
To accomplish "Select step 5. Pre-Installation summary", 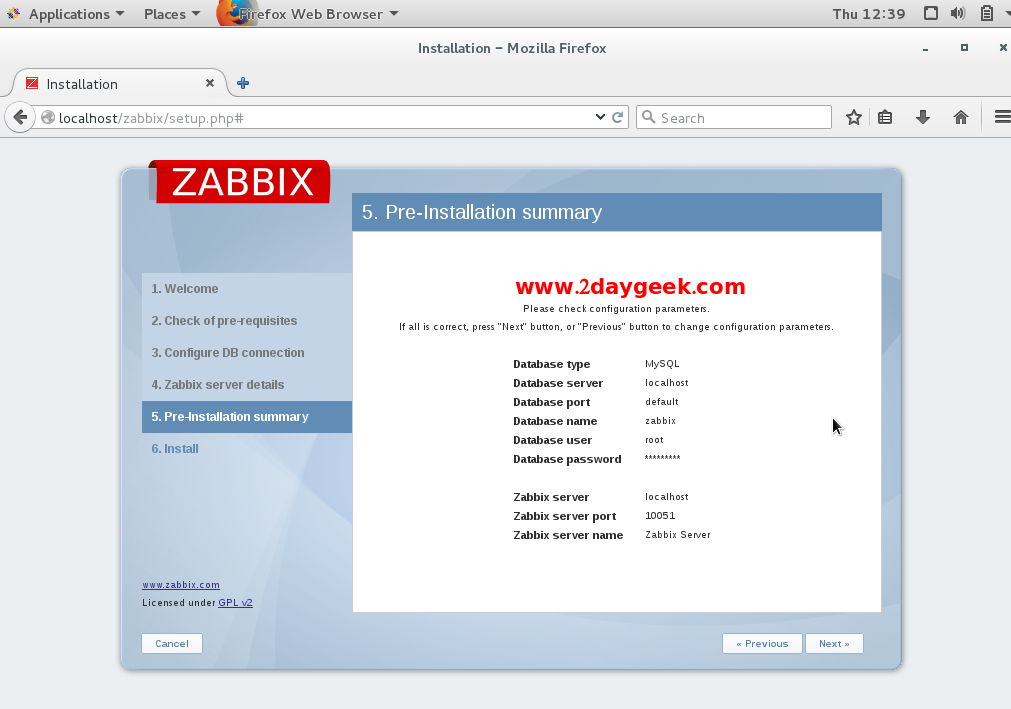I will (x=247, y=416).
